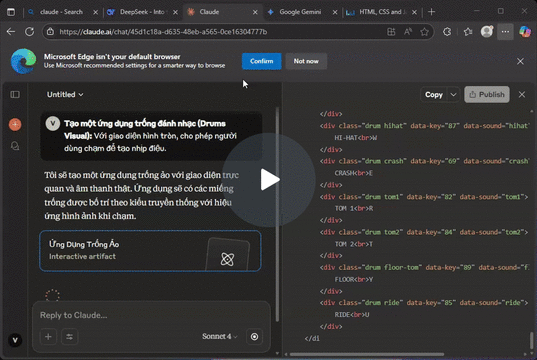Viewport: 537px width, 360px height.
Task: Open a new browser tab
Action: [x=432, y=12]
